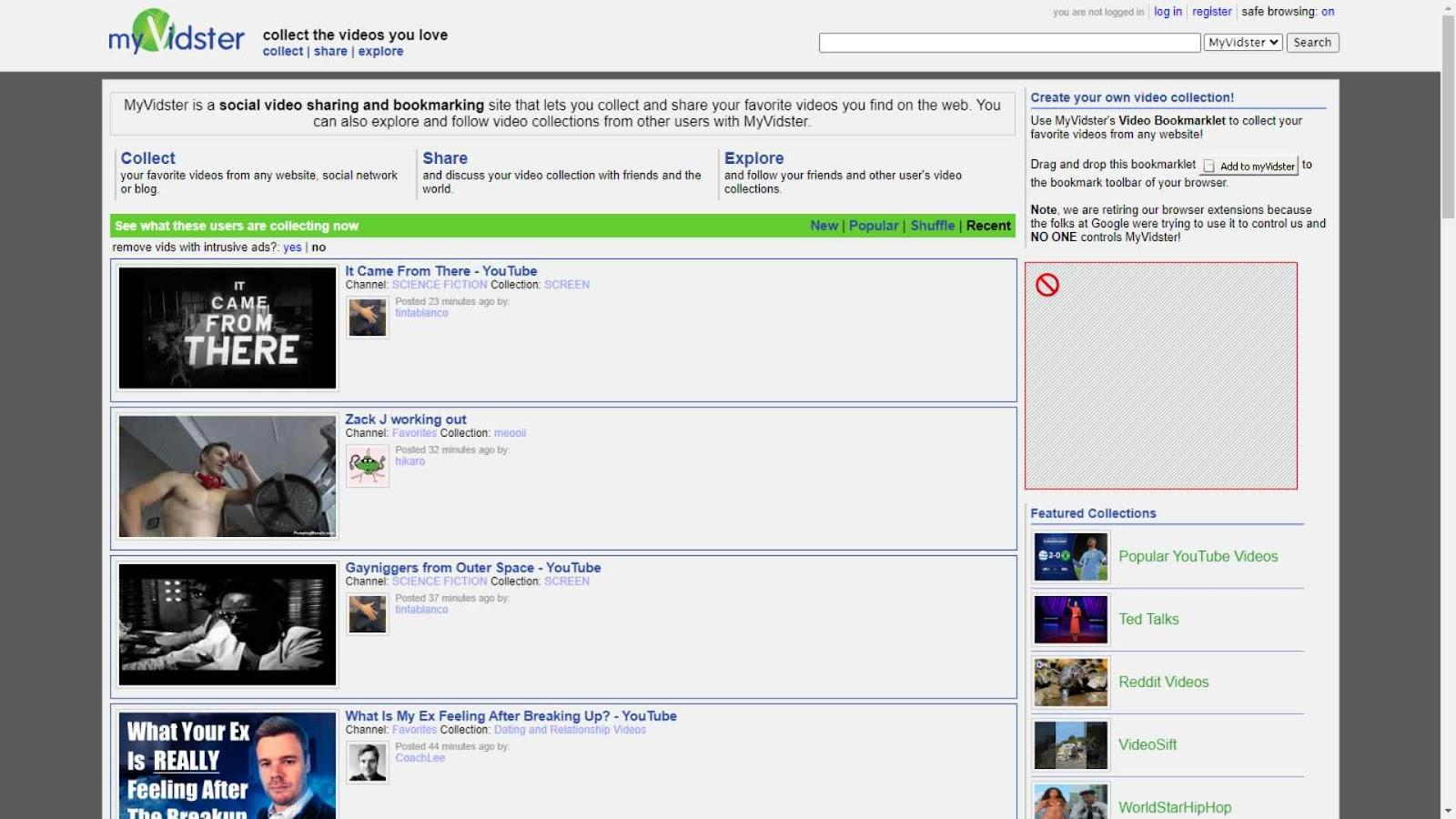Toggle safe browsing on setting

(x=1328, y=12)
